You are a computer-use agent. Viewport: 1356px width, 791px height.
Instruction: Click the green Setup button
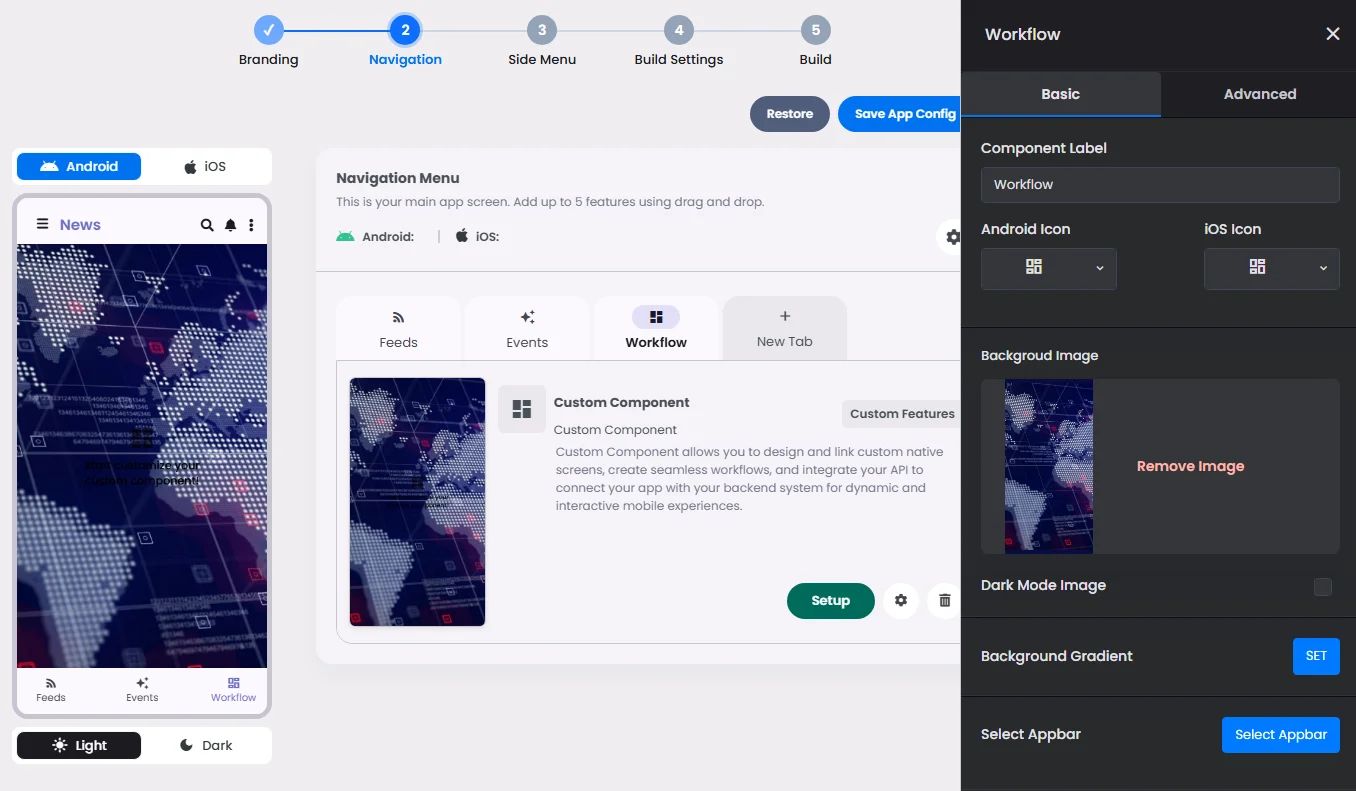click(830, 600)
